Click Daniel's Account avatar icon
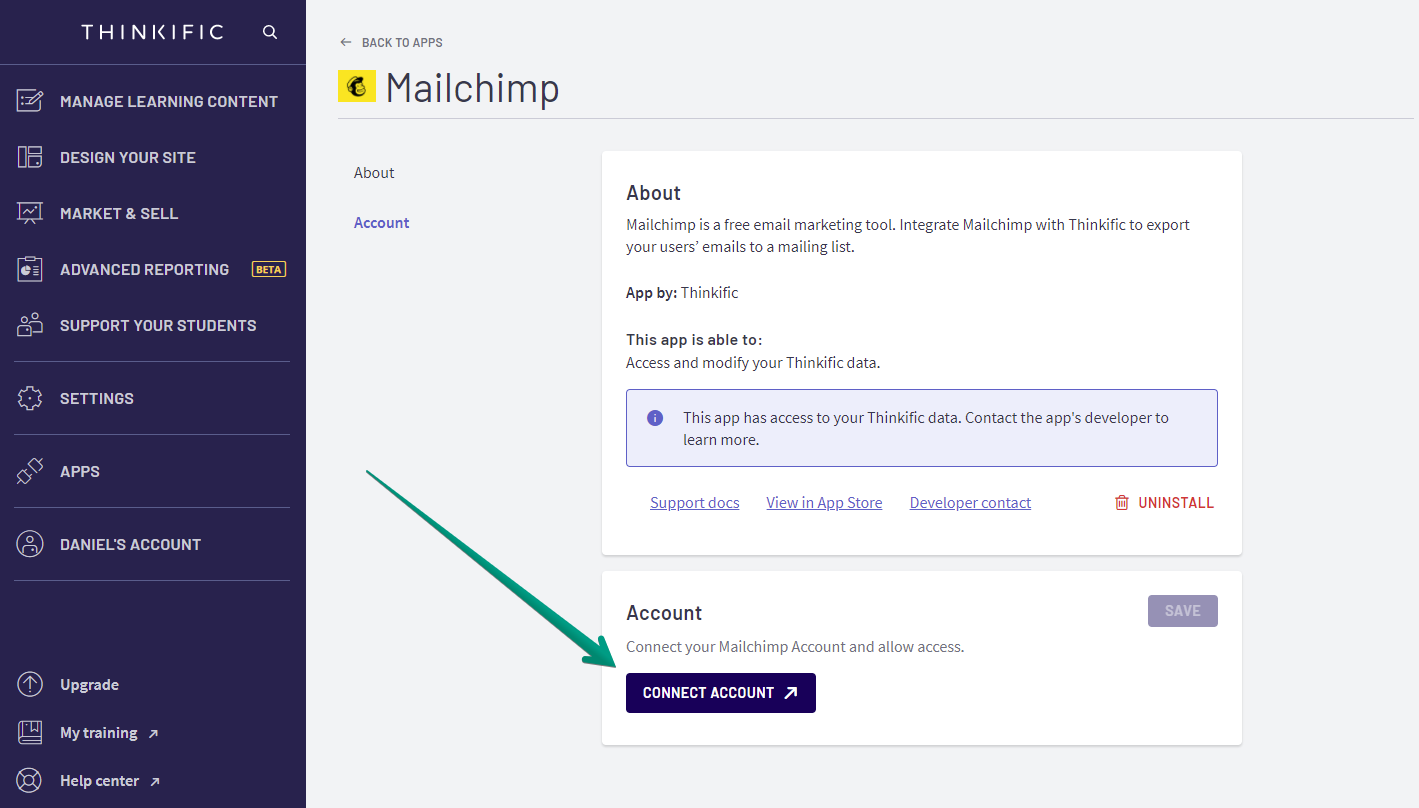The image size is (1419, 808). point(30,544)
